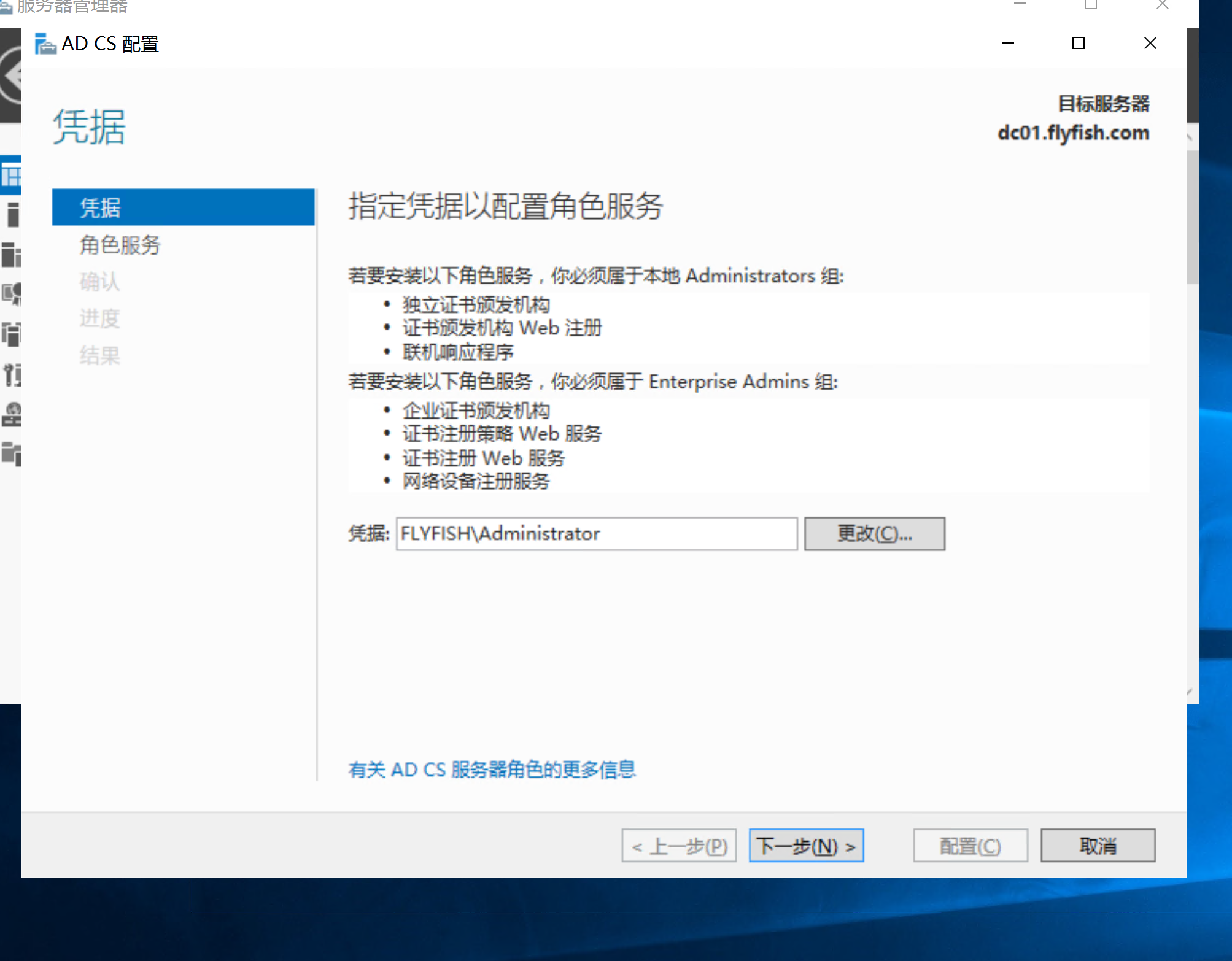The image size is (1232, 961).
Task: Click bullet 证书注册 Web 服务
Action: coord(484,458)
